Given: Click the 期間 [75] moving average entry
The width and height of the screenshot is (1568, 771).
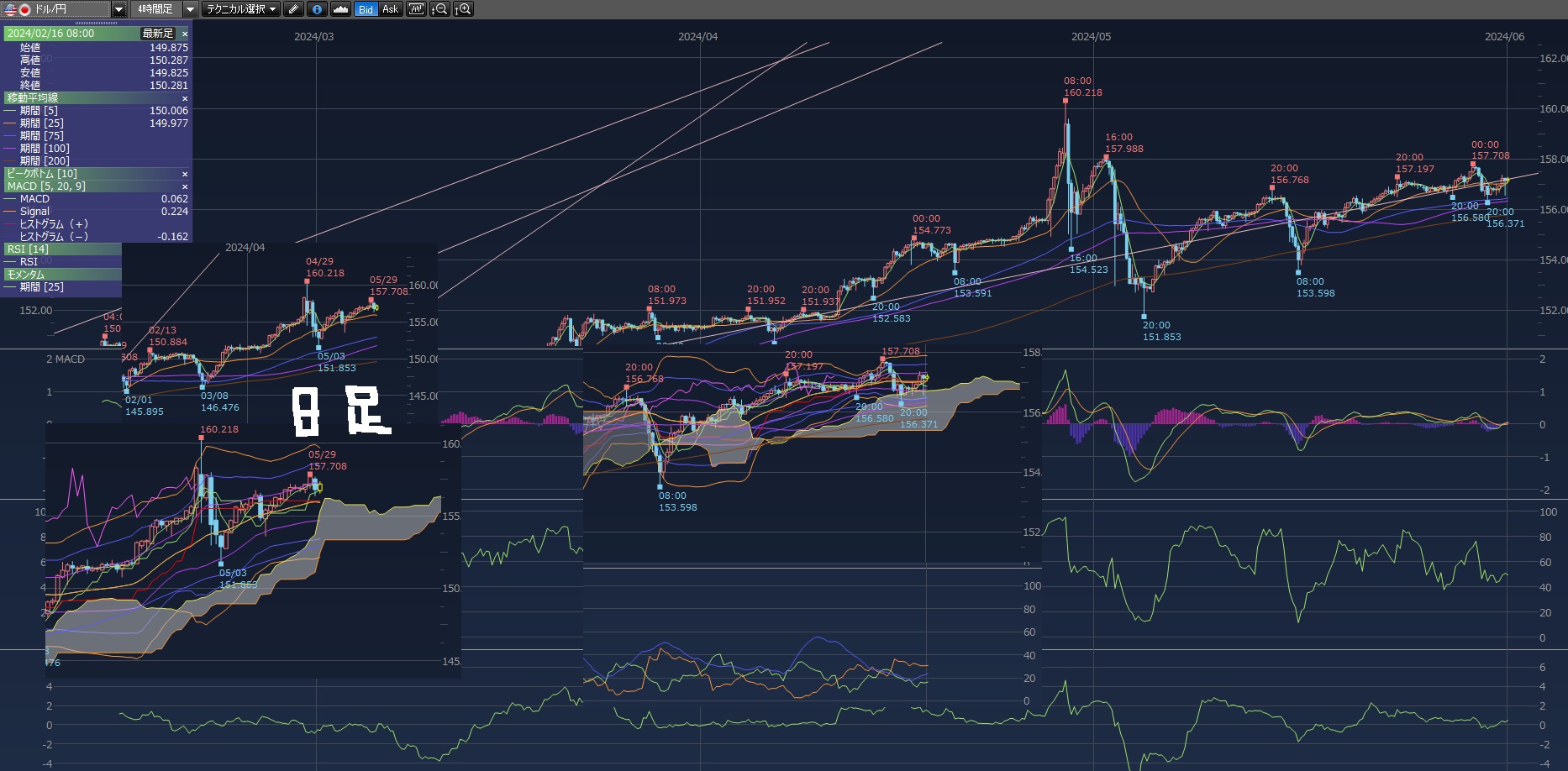Looking at the screenshot, I should click(42, 136).
